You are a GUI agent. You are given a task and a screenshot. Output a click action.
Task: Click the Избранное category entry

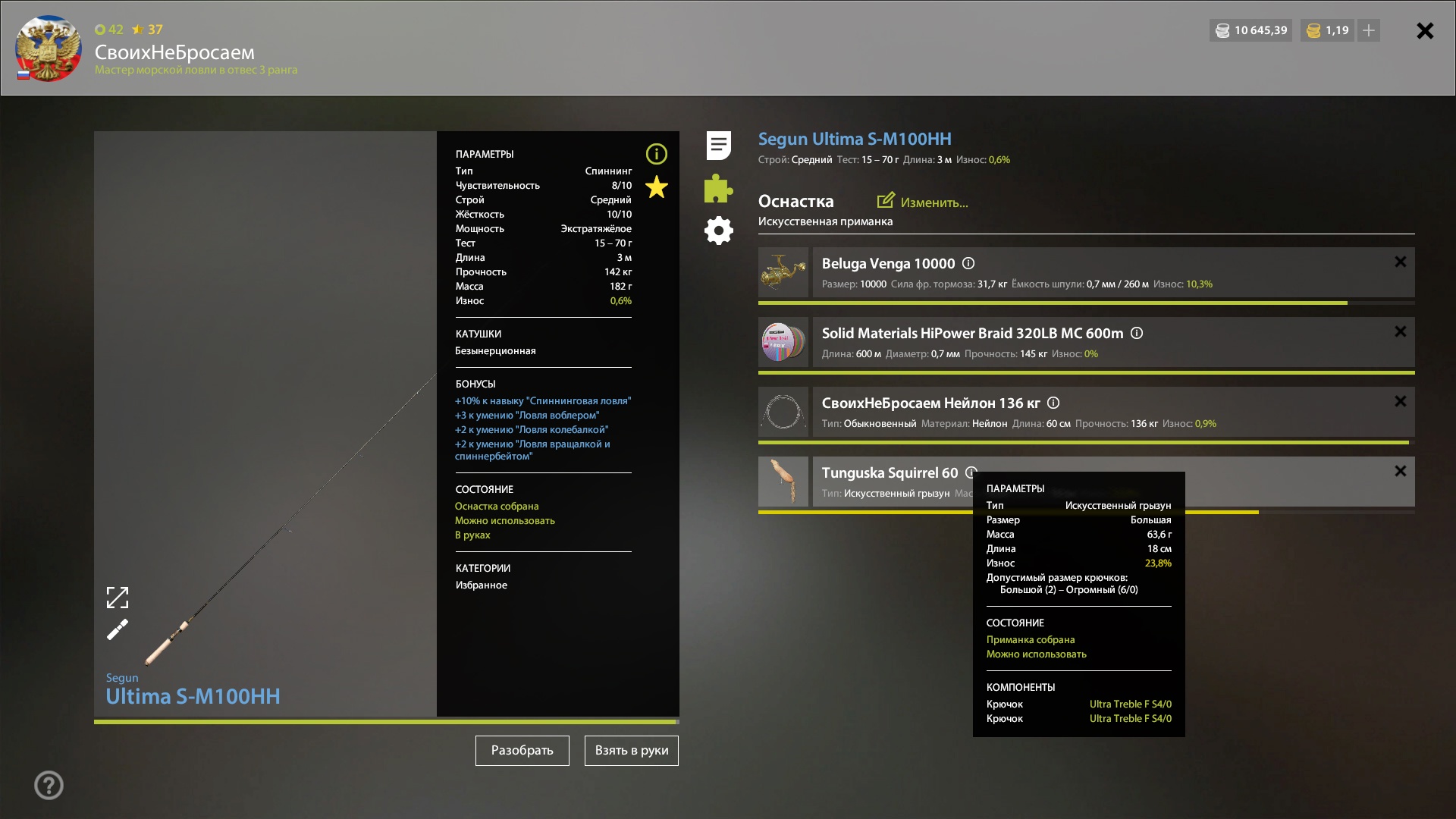click(x=481, y=585)
